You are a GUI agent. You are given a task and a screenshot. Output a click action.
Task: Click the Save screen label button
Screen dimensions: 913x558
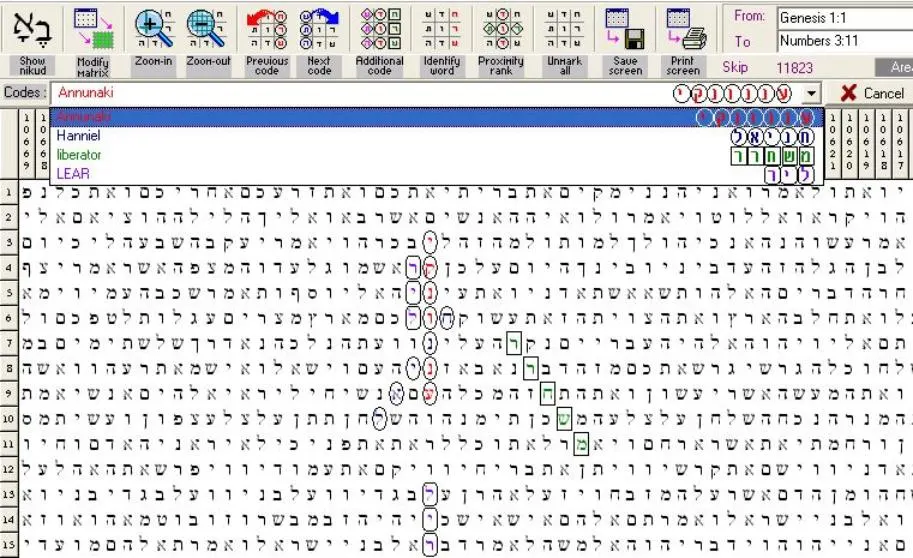pyautogui.click(x=625, y=66)
